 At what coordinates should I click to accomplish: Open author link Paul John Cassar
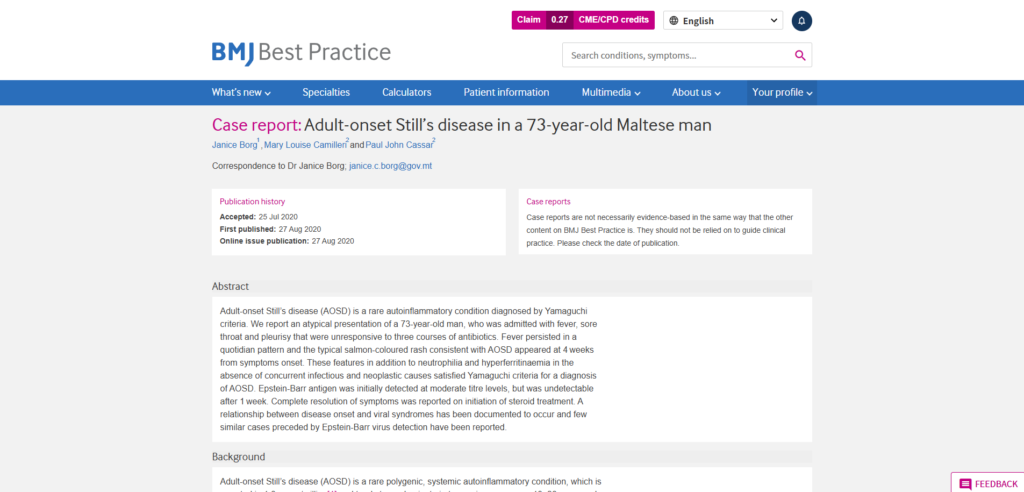click(399, 145)
